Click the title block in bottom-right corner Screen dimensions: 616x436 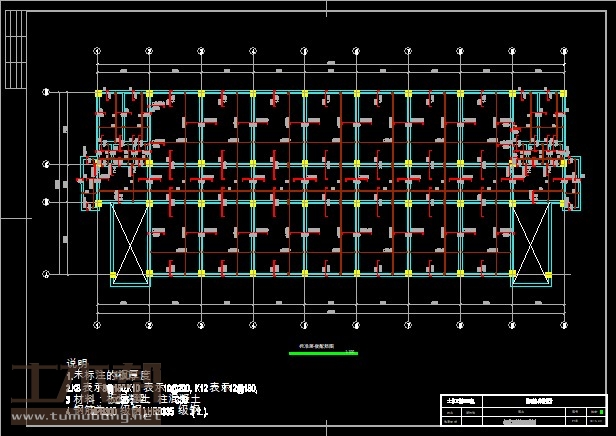pos(522,408)
